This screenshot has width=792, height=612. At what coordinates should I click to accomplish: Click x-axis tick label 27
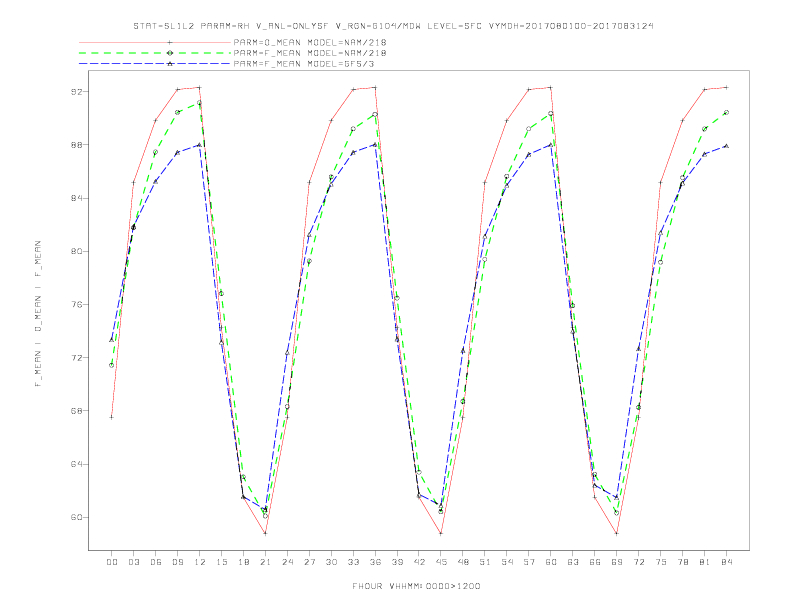tap(309, 562)
